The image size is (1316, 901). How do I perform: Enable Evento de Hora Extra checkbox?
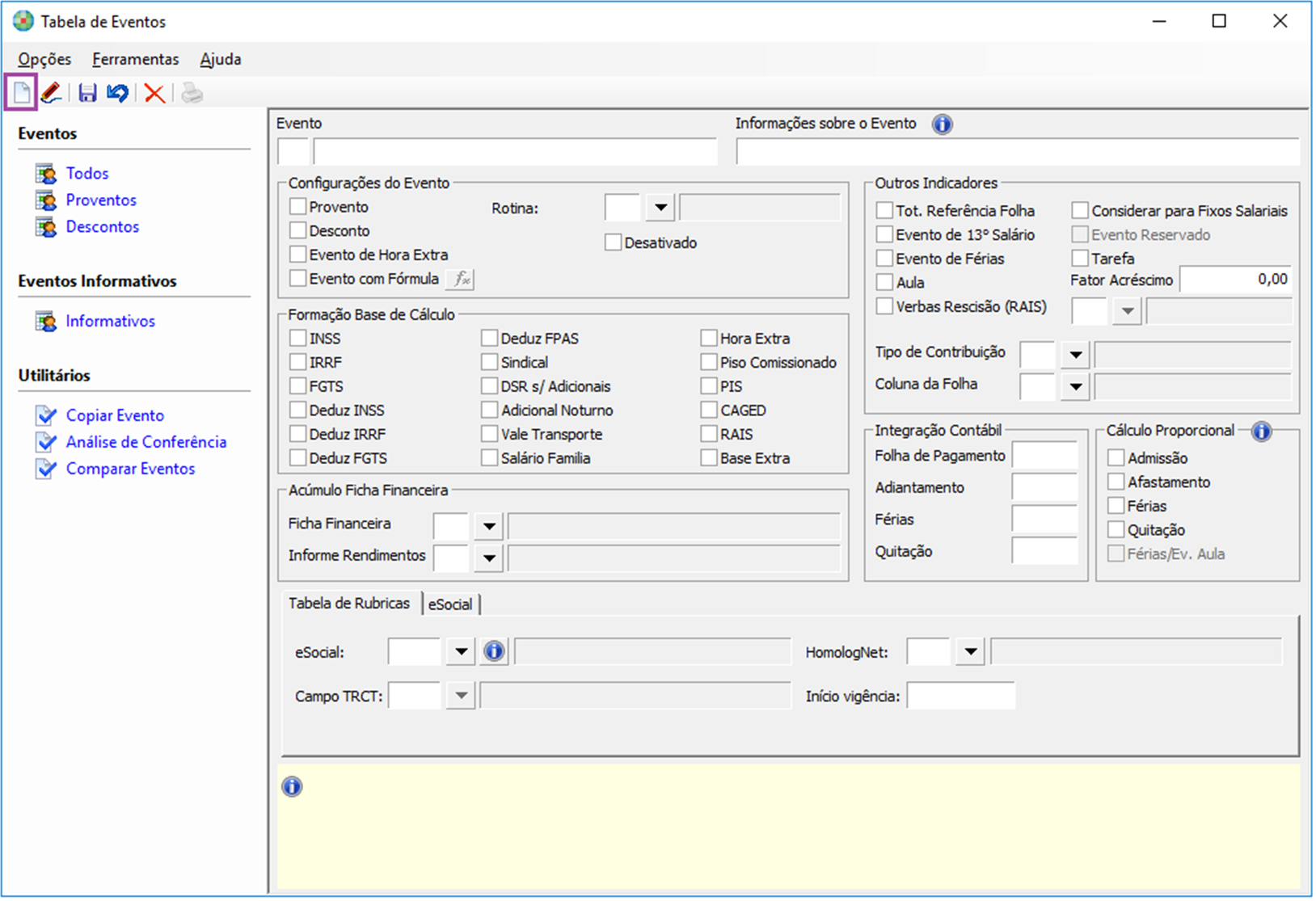(x=297, y=255)
